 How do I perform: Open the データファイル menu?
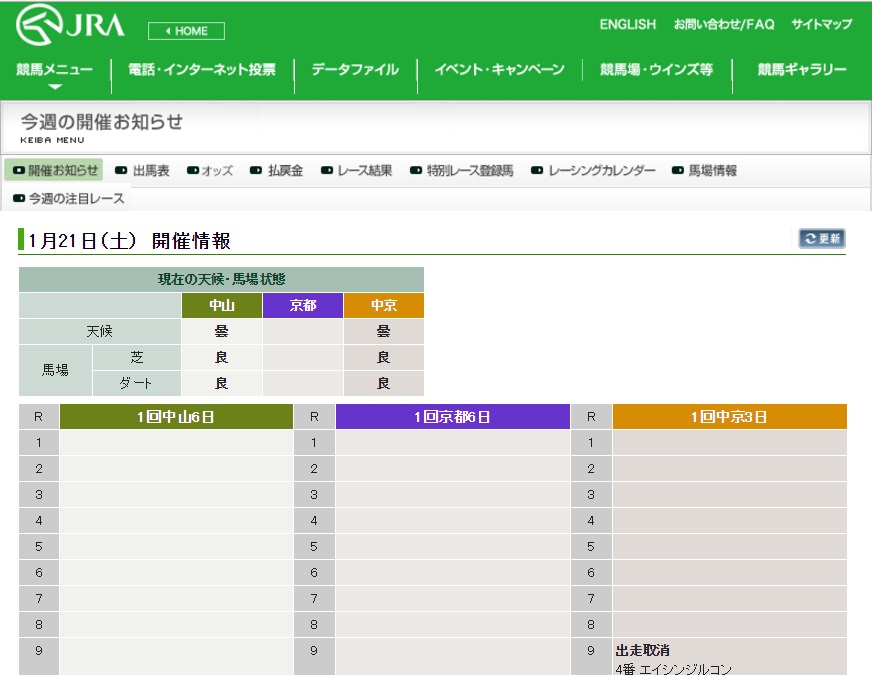point(355,70)
